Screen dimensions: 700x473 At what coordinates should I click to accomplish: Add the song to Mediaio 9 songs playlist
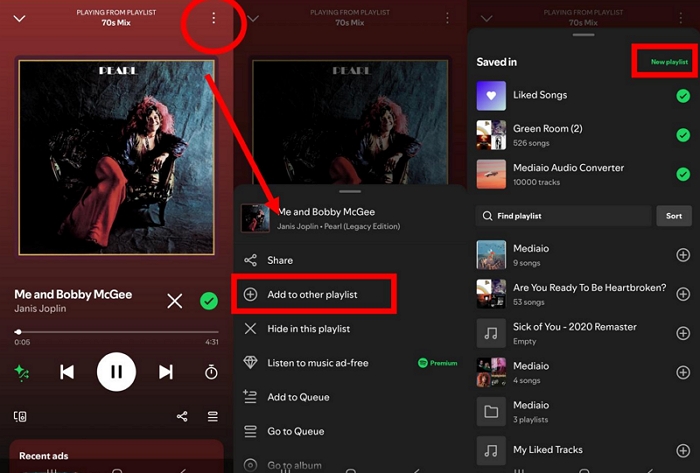[x=683, y=255]
